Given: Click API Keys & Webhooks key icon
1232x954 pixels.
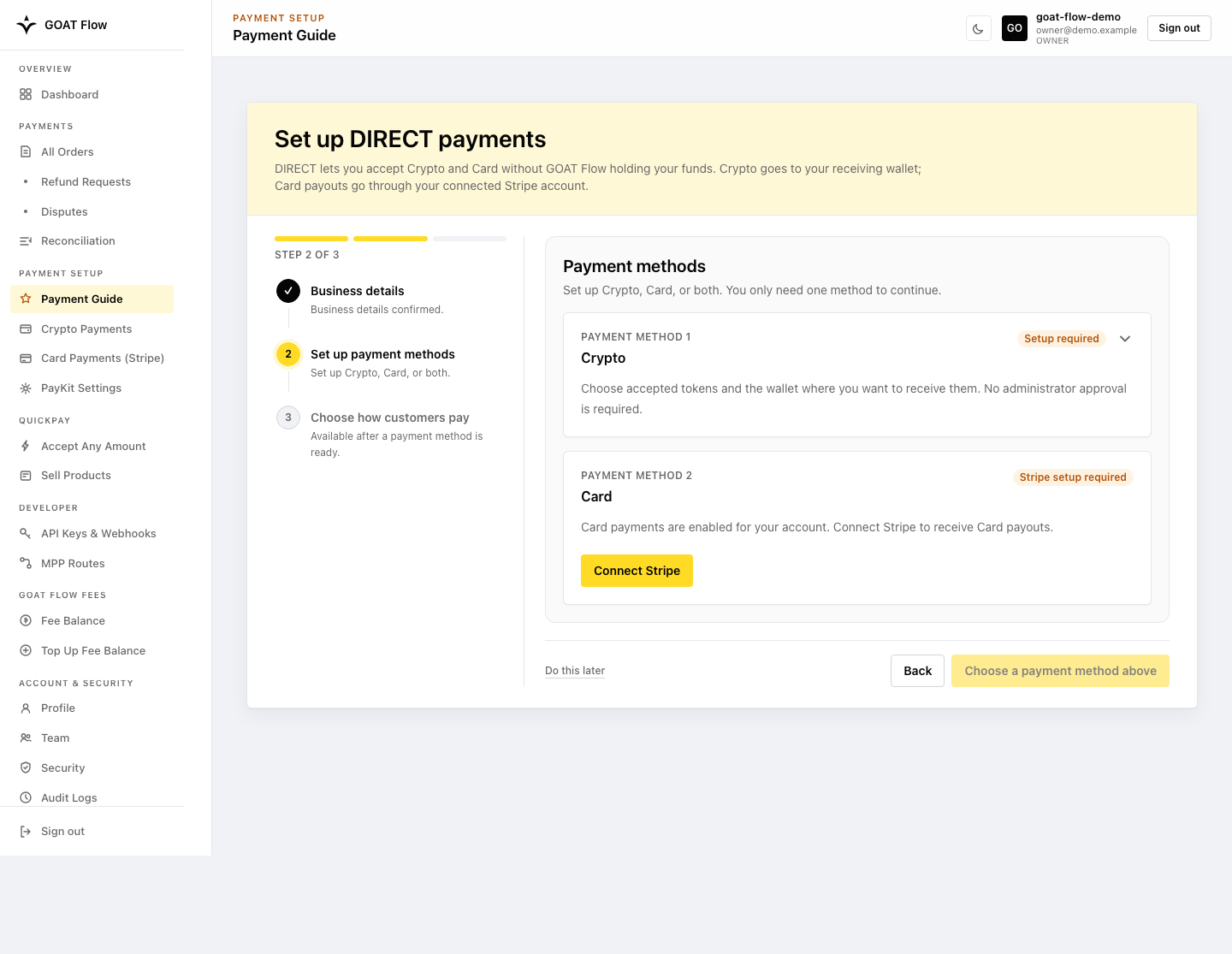Looking at the screenshot, I should coord(26,533).
